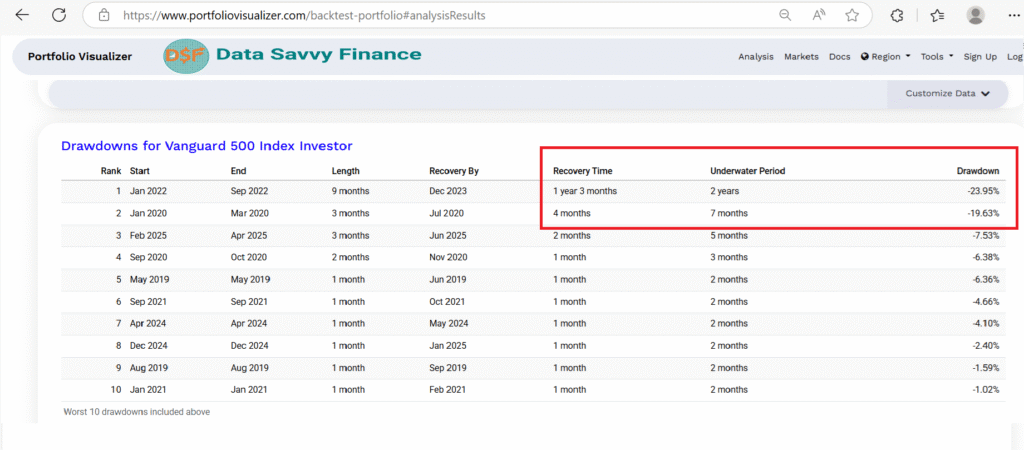Open the favorites list icon
Viewport: 1024px width, 450px height.
(937, 15)
